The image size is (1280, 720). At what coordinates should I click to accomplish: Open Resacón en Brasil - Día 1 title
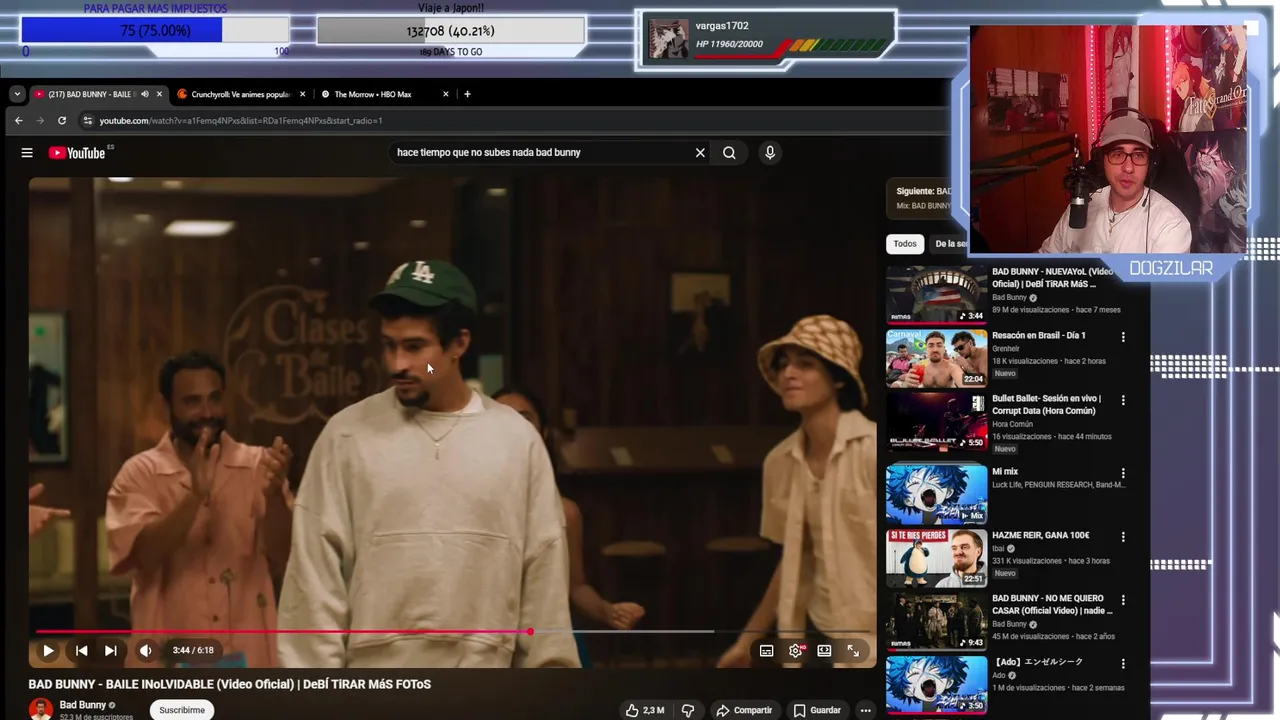(1038, 336)
